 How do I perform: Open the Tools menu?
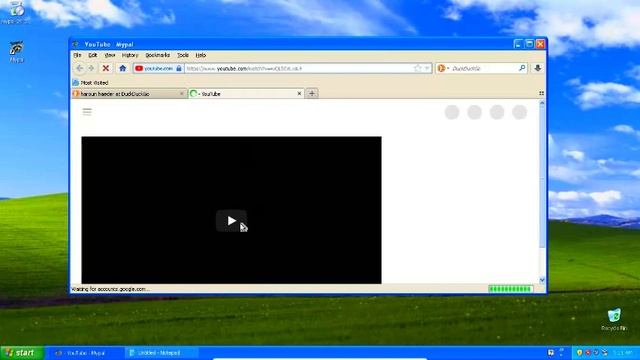coord(183,55)
